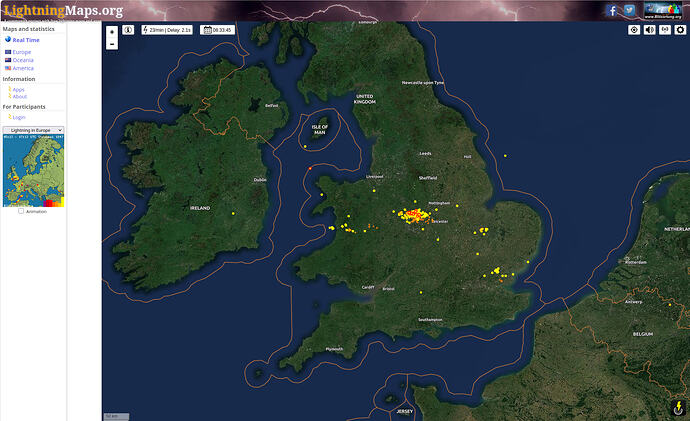This screenshot has width=690, height=421.
Task: Open the America maps link
Action: pyautogui.click(x=23, y=68)
